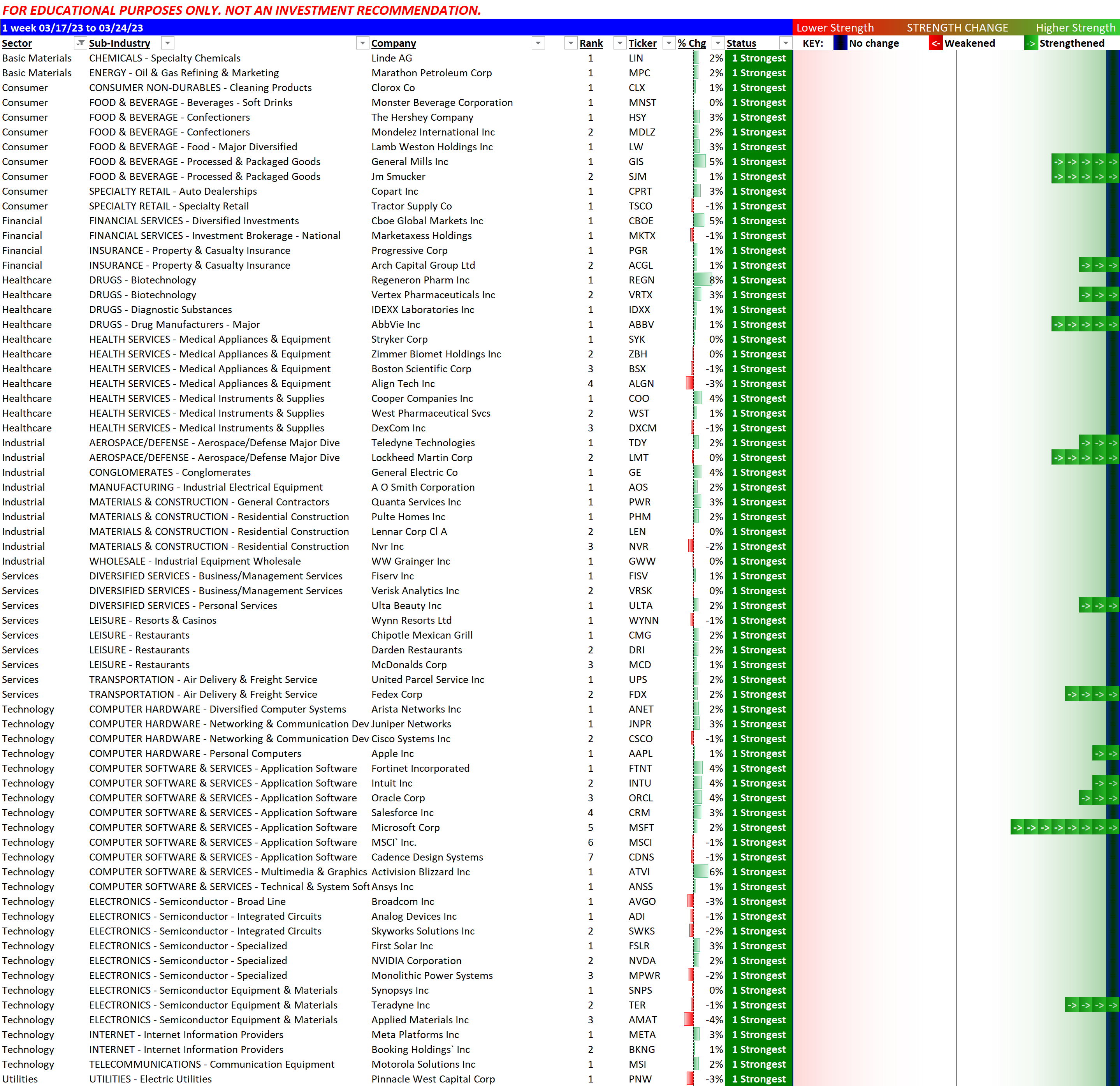Open the % Chg column filter dropdown
The height and width of the screenshot is (1086, 1120).
(x=718, y=43)
